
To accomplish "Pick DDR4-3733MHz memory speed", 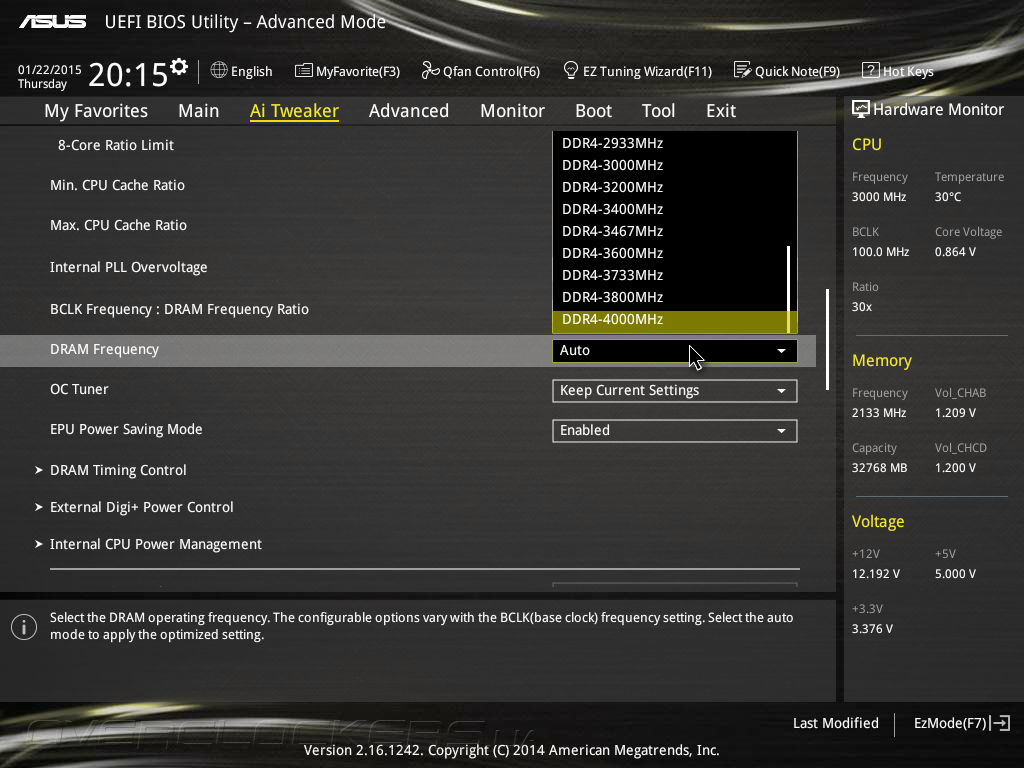I will [x=670, y=276].
